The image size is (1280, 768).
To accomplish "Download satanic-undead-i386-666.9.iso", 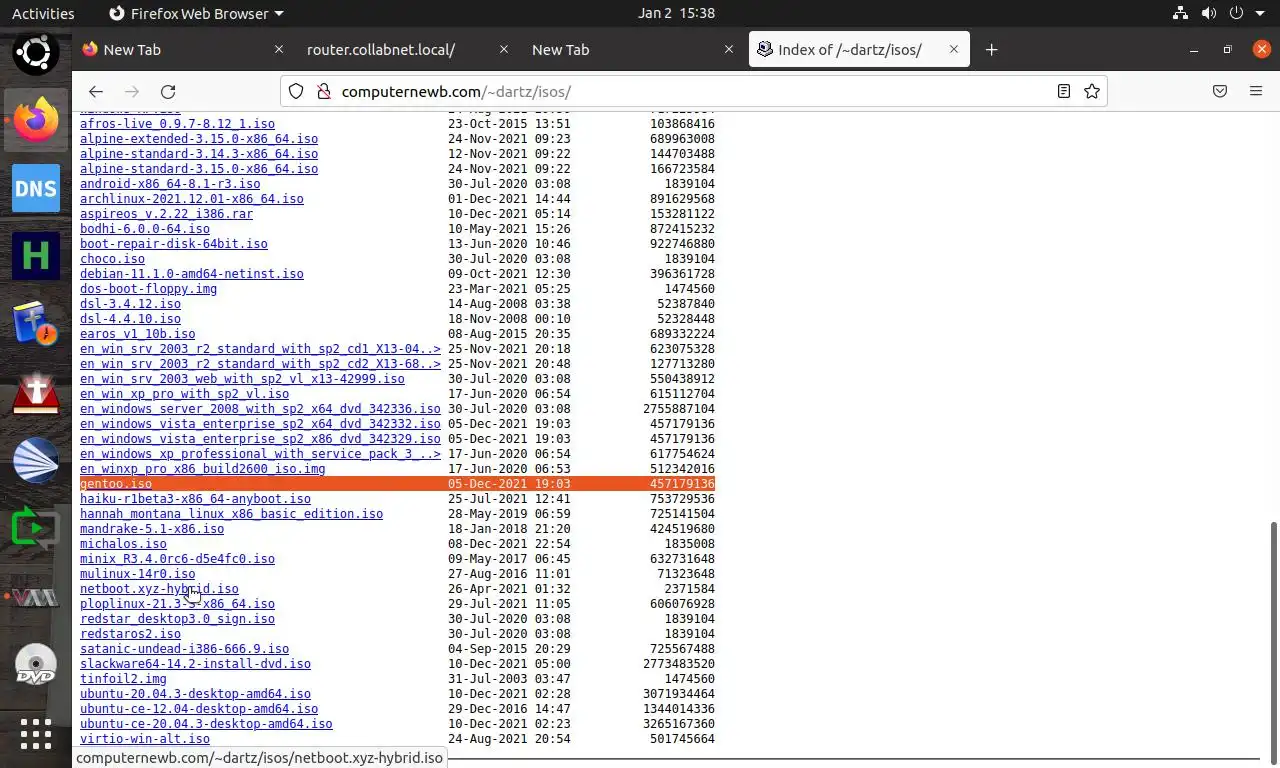I will click(x=184, y=649).
